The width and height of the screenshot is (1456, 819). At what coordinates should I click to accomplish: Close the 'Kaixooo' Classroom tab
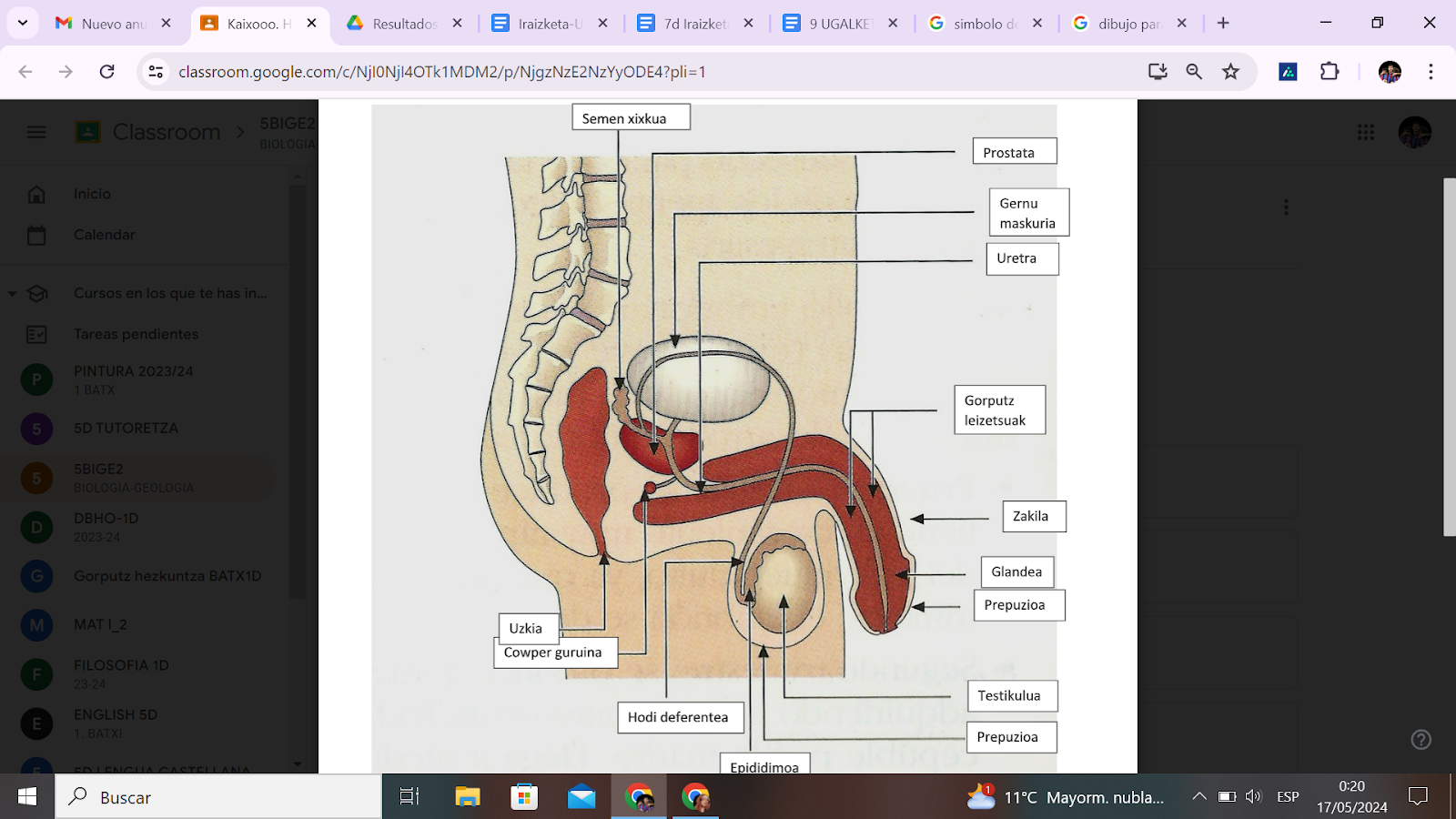312,24
